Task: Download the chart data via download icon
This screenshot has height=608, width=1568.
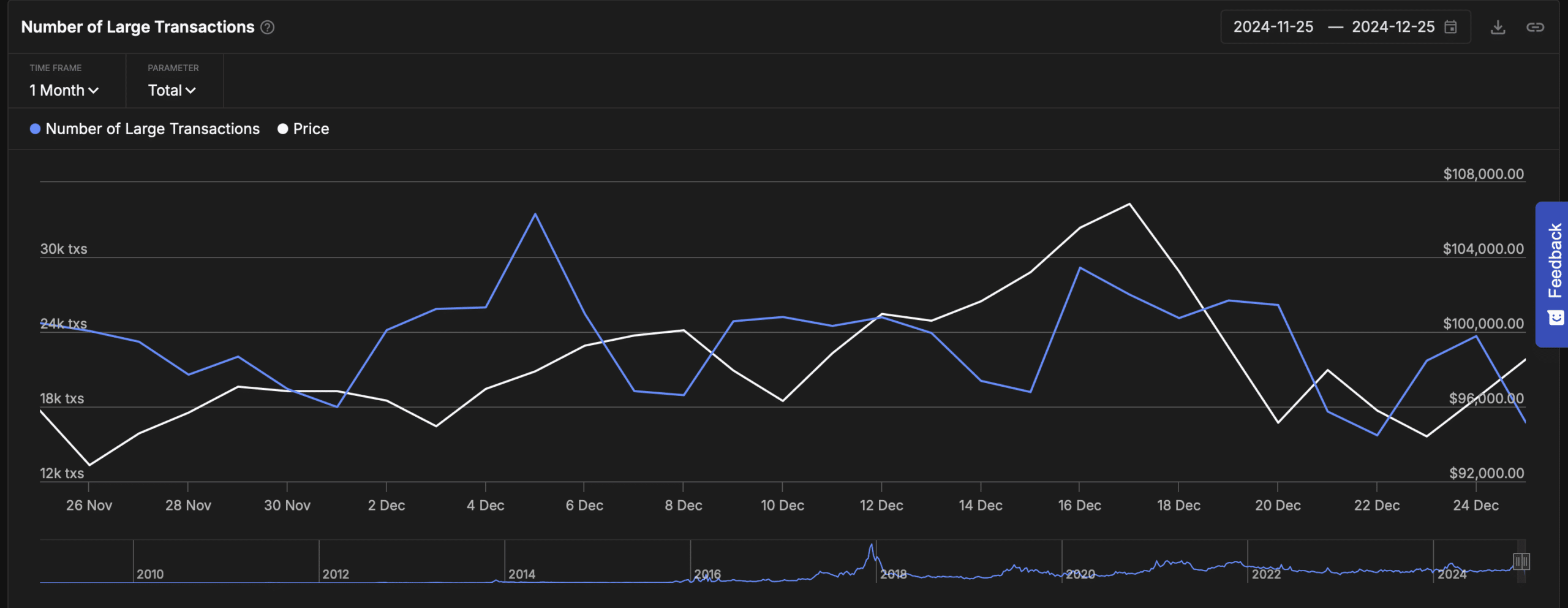Action: coord(1498,27)
